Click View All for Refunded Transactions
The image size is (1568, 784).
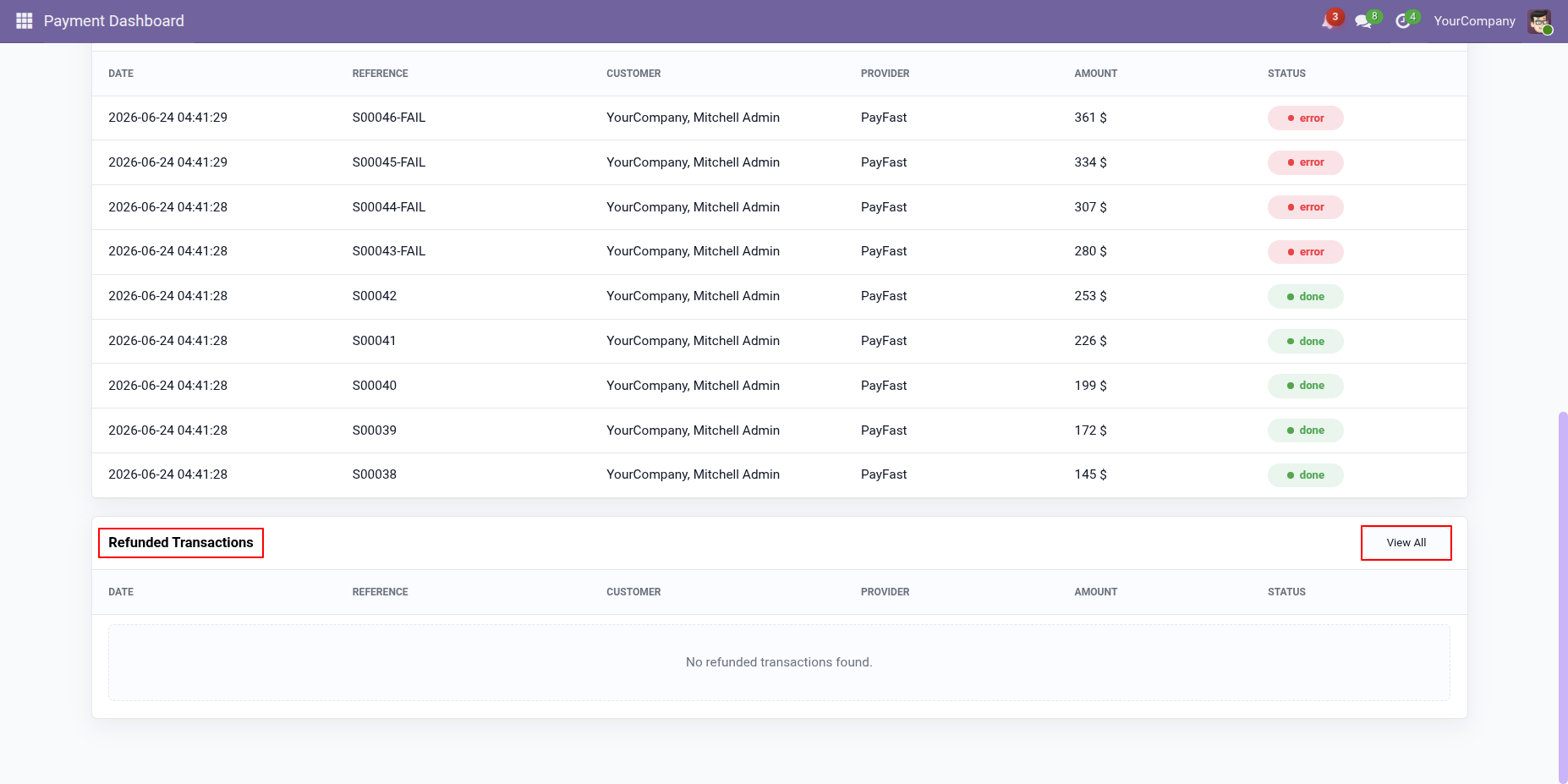click(1406, 543)
